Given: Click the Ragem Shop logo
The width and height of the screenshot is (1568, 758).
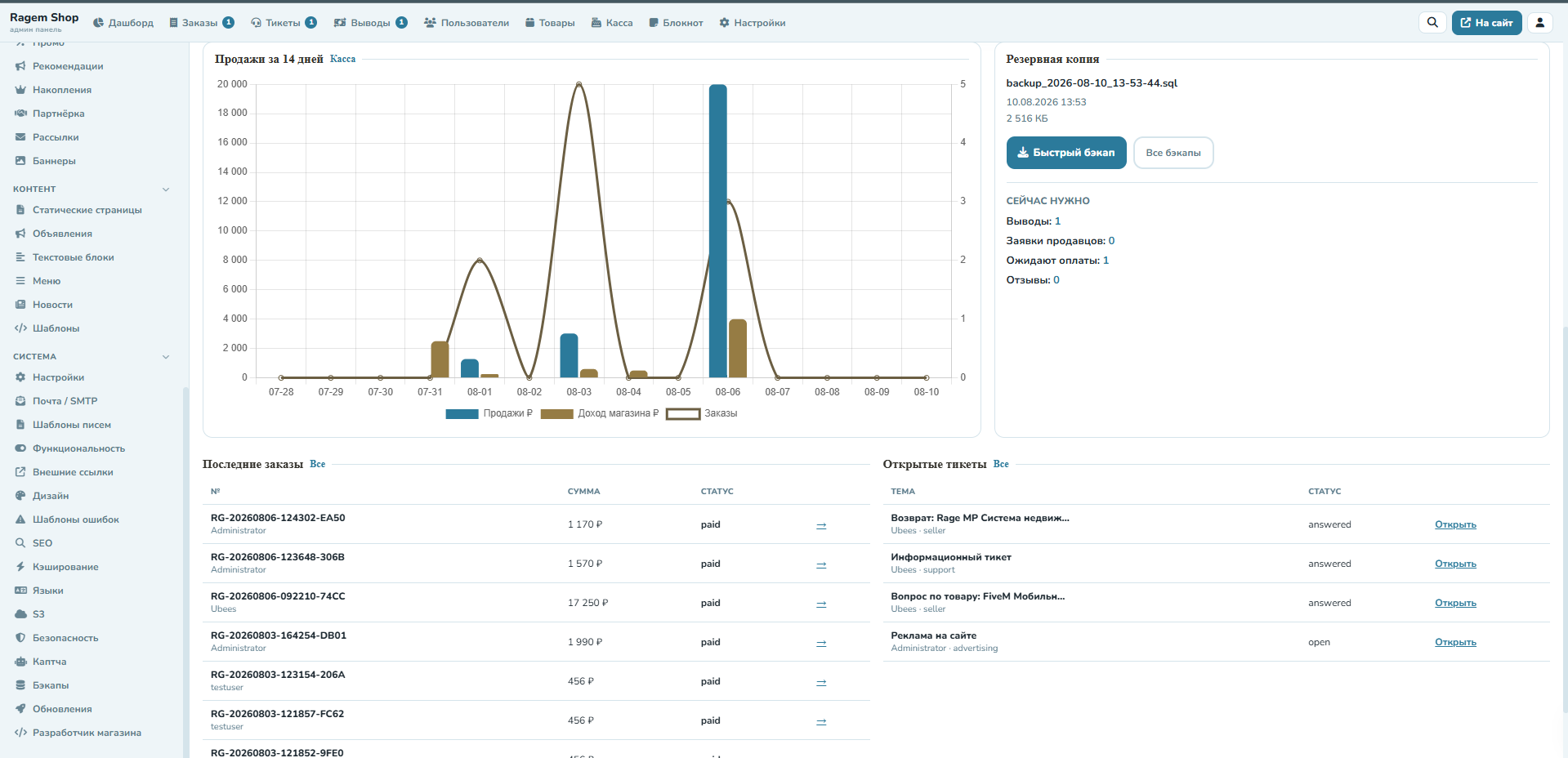Looking at the screenshot, I should pyautogui.click(x=44, y=21).
